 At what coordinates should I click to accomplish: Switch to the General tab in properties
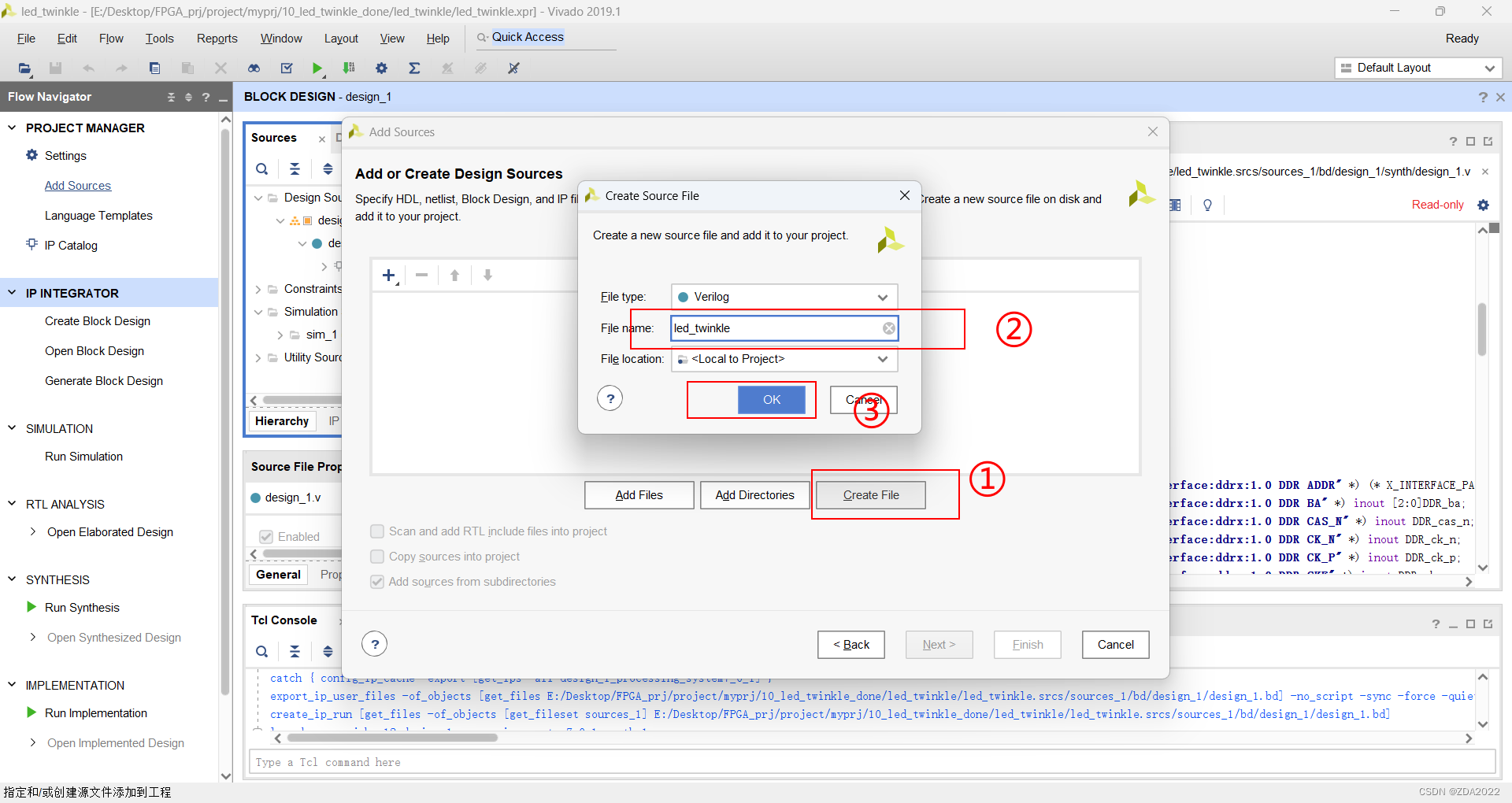coord(278,575)
